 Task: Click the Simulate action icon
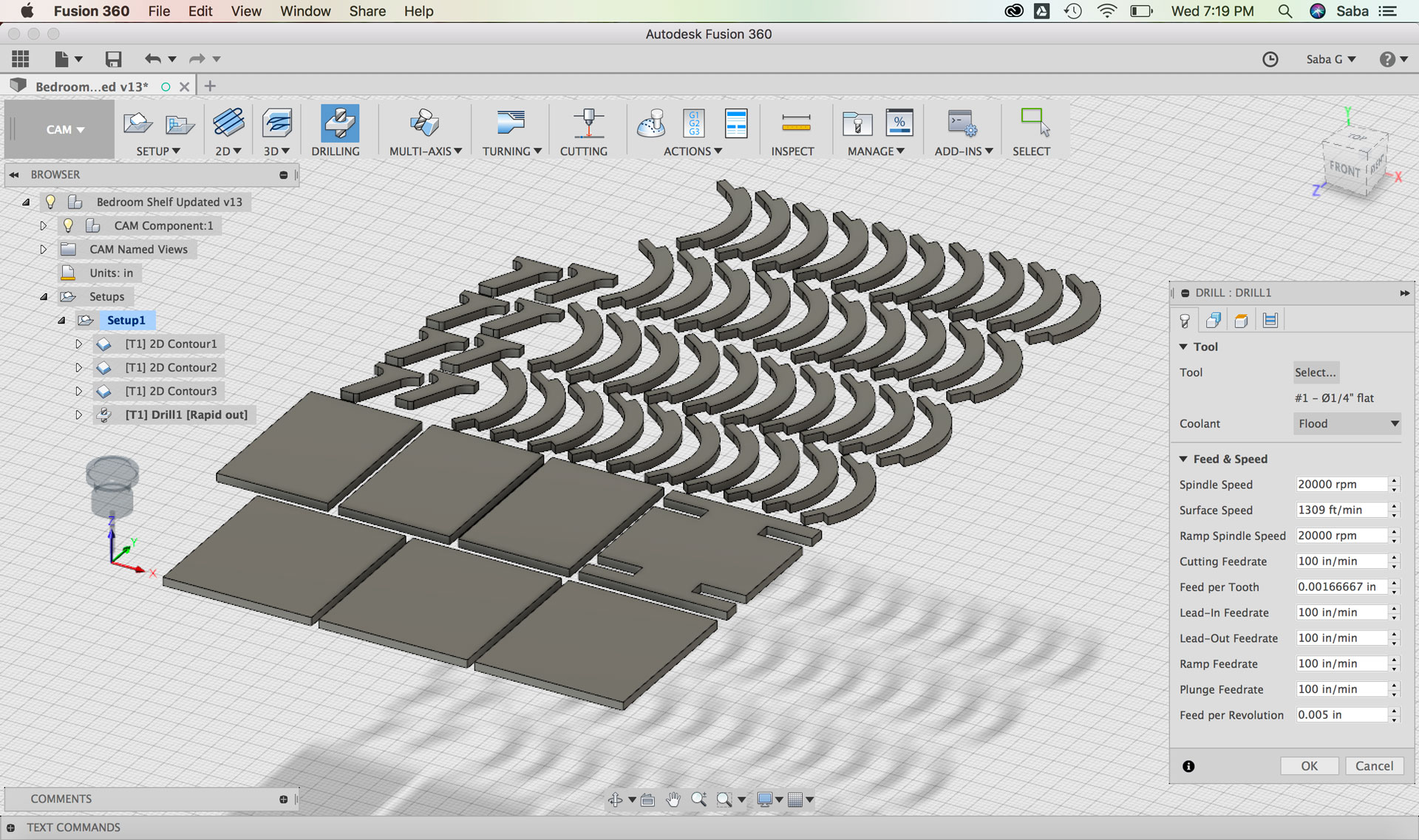point(651,123)
